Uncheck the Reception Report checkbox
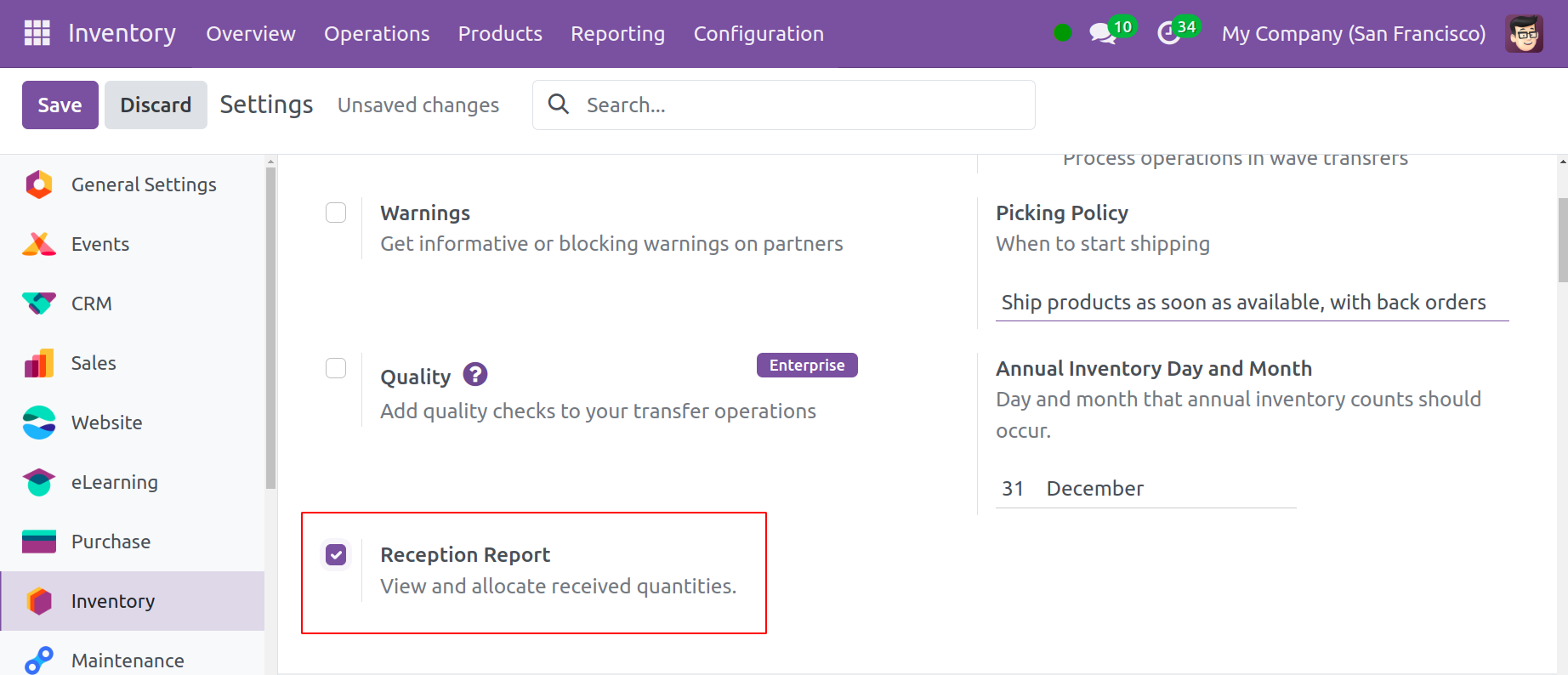Image resolution: width=1568 pixels, height=675 pixels. pyautogui.click(x=336, y=555)
